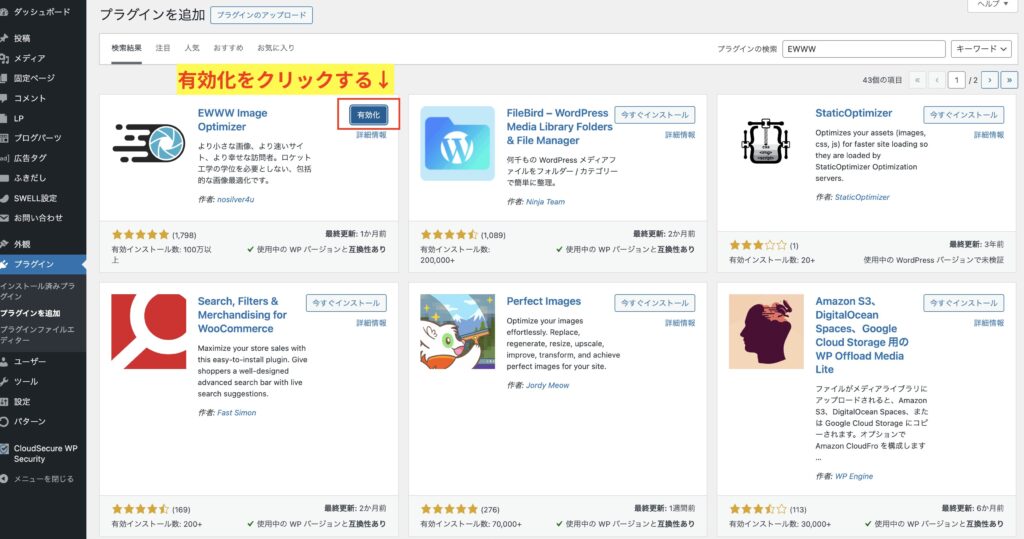The height and width of the screenshot is (539, 1024).
Task: Jump to last page of plugin results
Action: 1009,80
